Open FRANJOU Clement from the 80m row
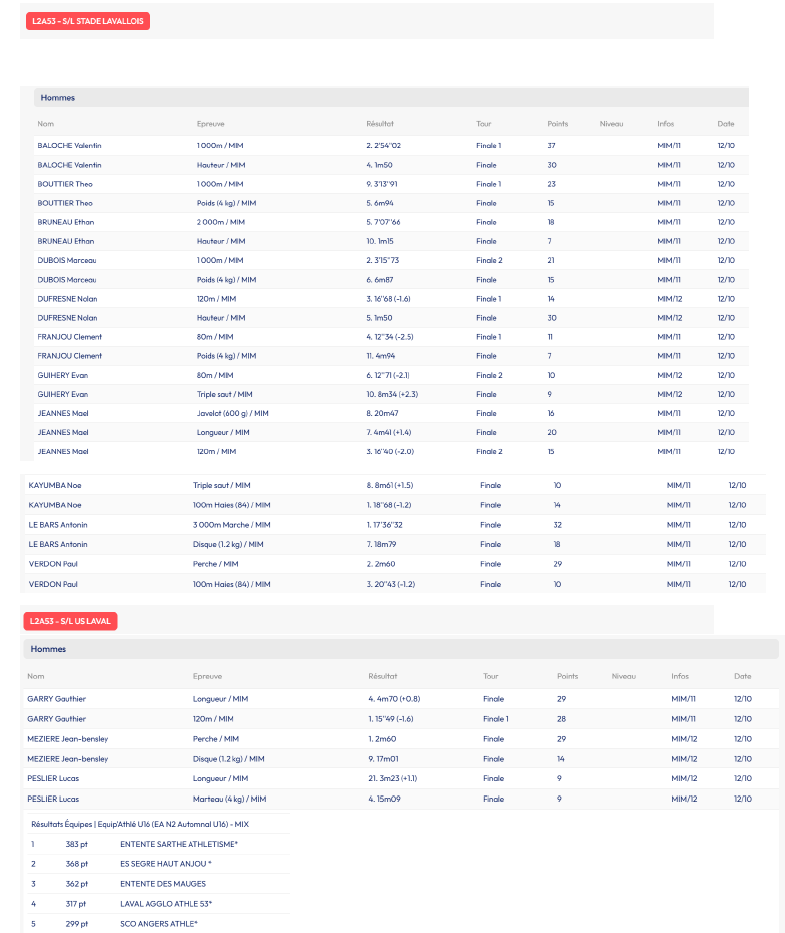This screenshot has height=933, width=785. [69, 337]
